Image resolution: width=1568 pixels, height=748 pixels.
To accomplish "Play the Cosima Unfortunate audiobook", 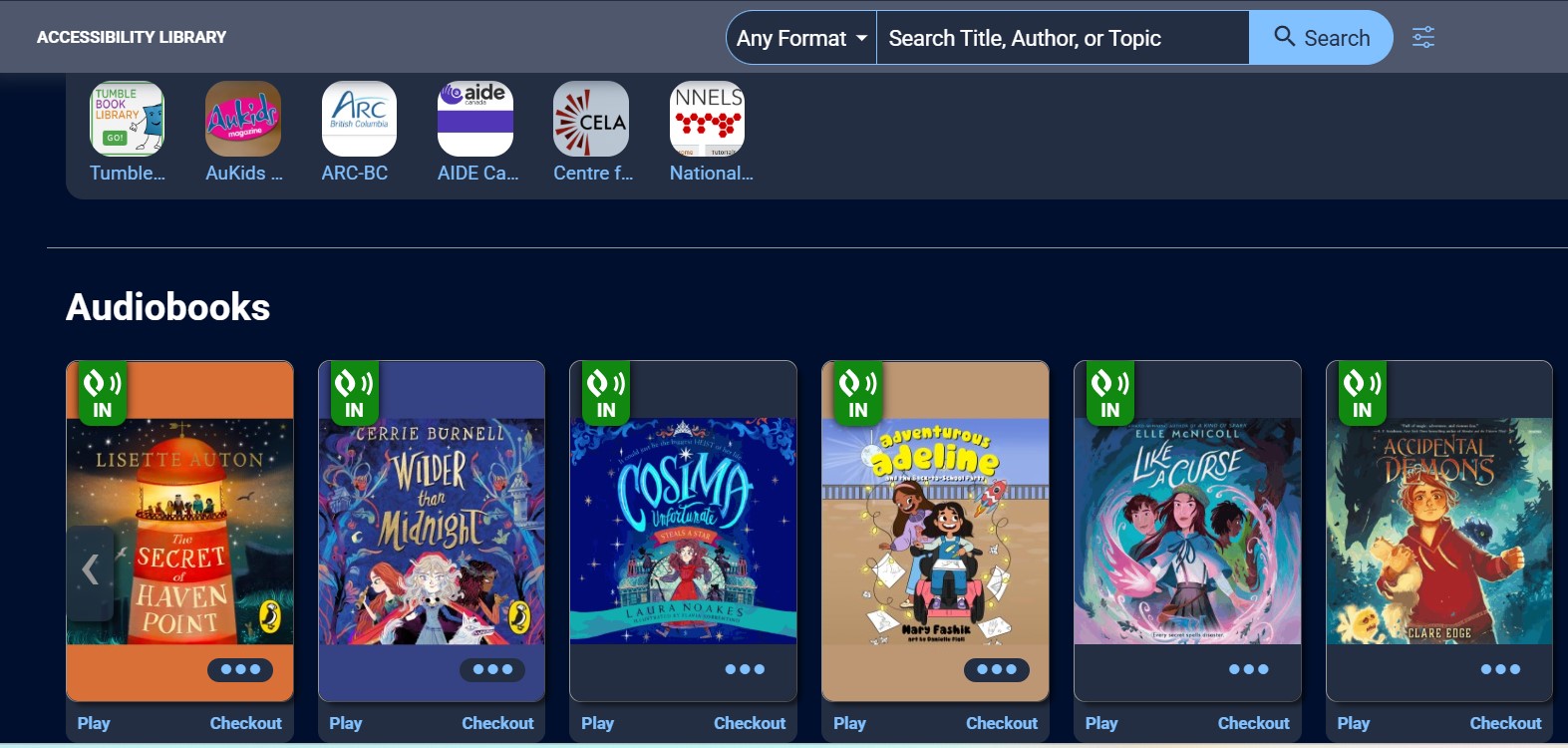I will click(597, 723).
